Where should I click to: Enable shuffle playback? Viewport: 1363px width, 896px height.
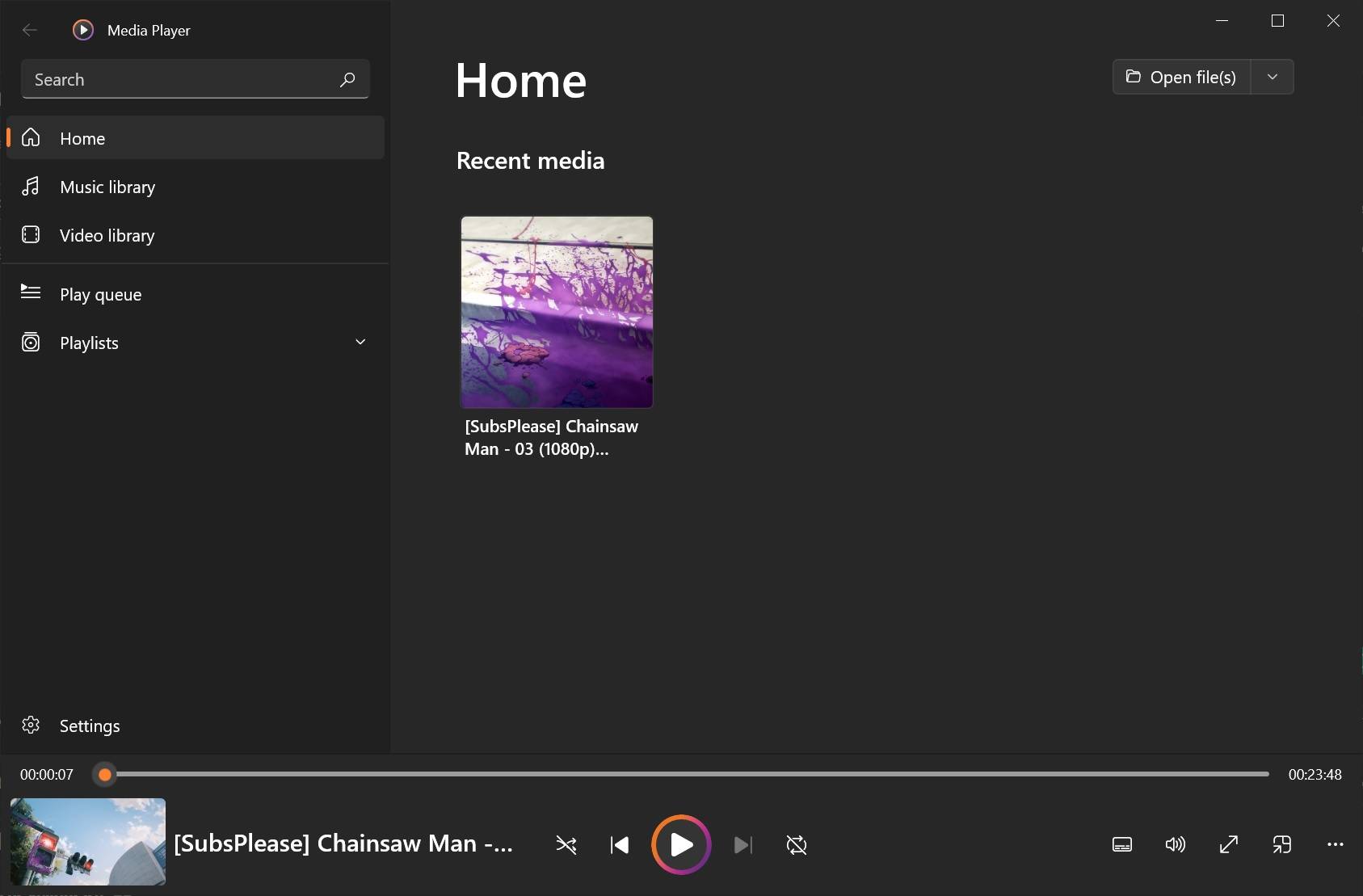tap(566, 844)
